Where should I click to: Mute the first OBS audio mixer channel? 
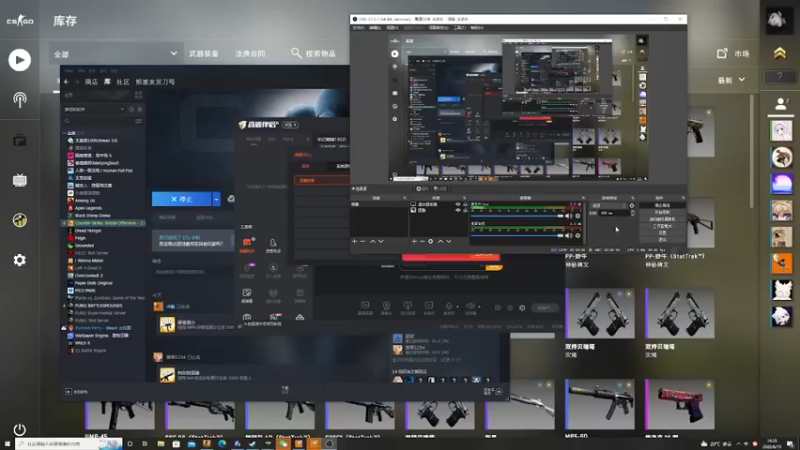pyautogui.click(x=568, y=216)
